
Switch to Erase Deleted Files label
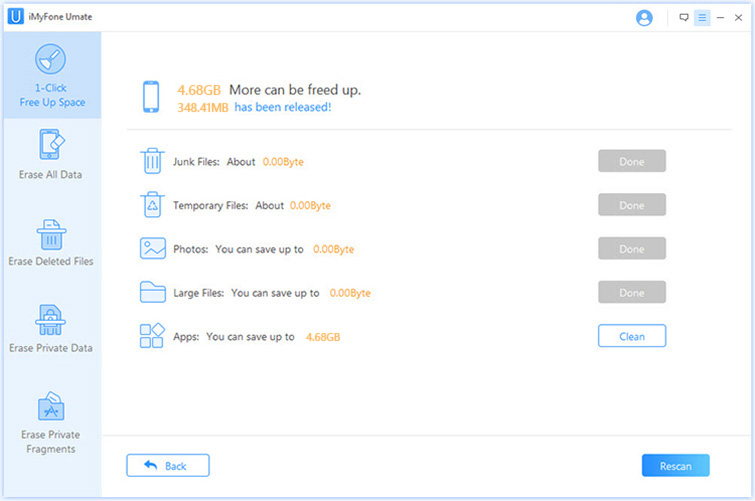[51, 261]
